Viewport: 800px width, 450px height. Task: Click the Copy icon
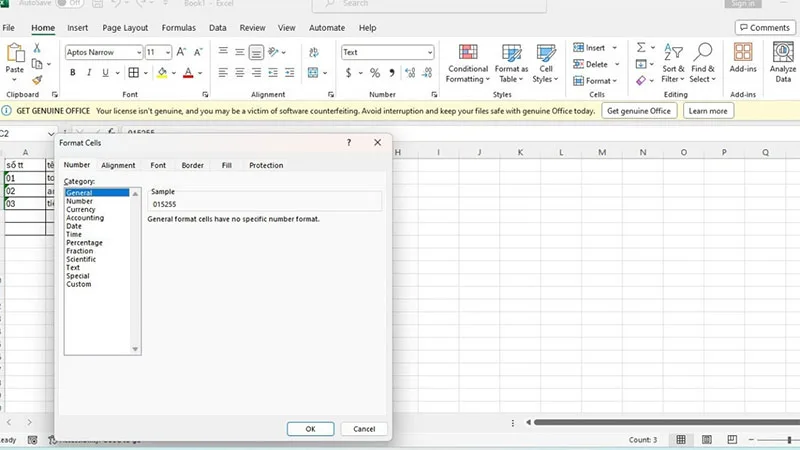point(37,64)
